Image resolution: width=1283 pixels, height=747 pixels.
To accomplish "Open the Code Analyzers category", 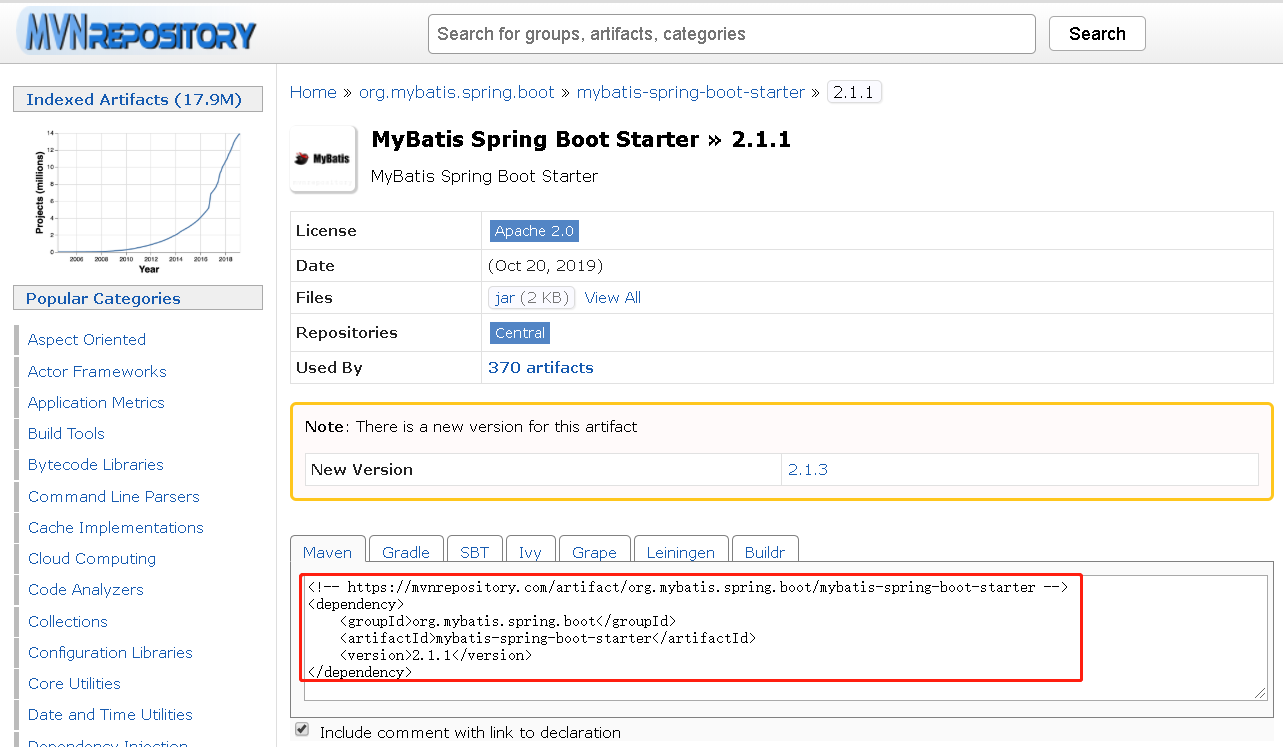I will pyautogui.click(x=86, y=589).
